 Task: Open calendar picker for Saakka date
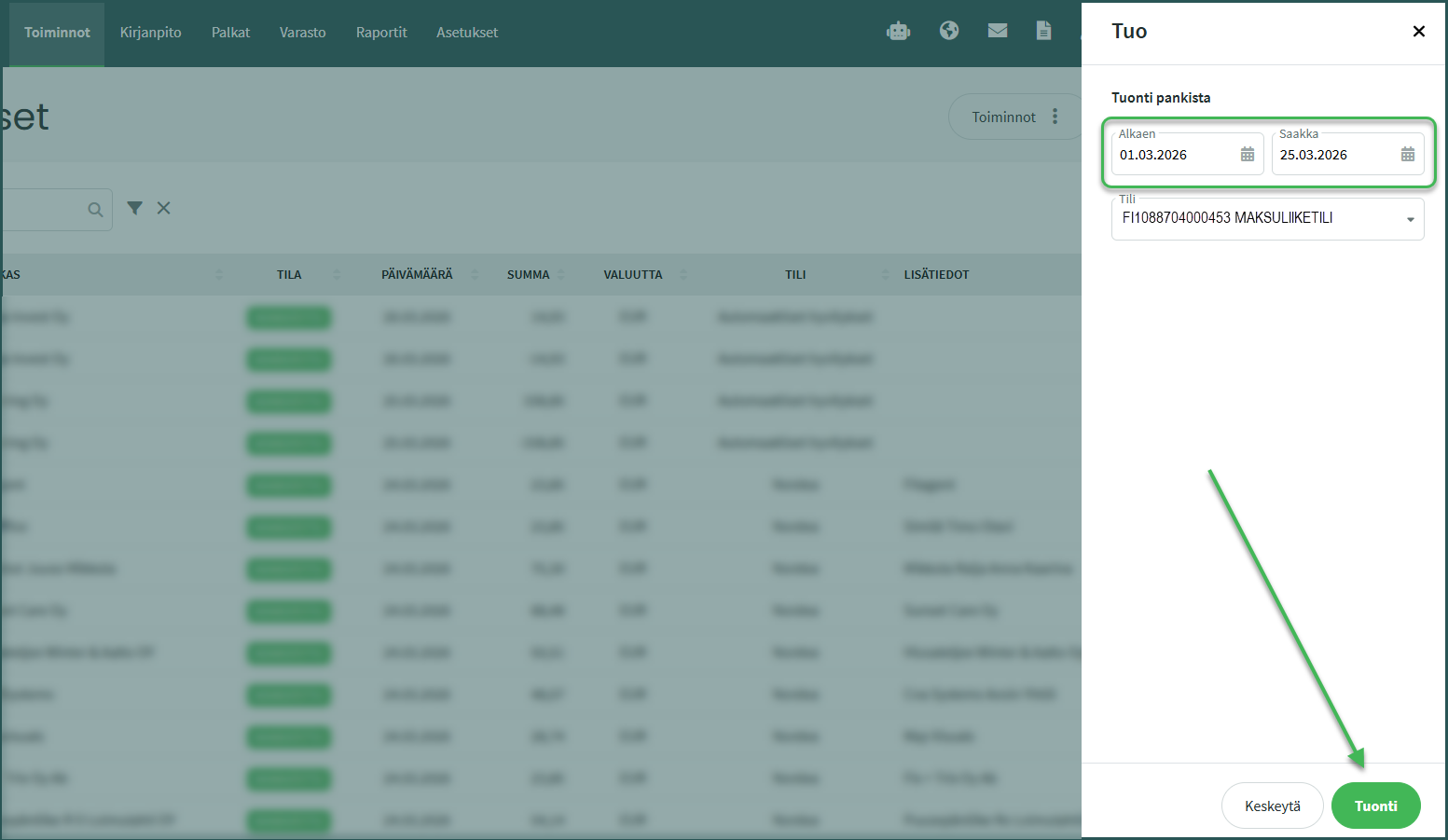(x=1408, y=155)
